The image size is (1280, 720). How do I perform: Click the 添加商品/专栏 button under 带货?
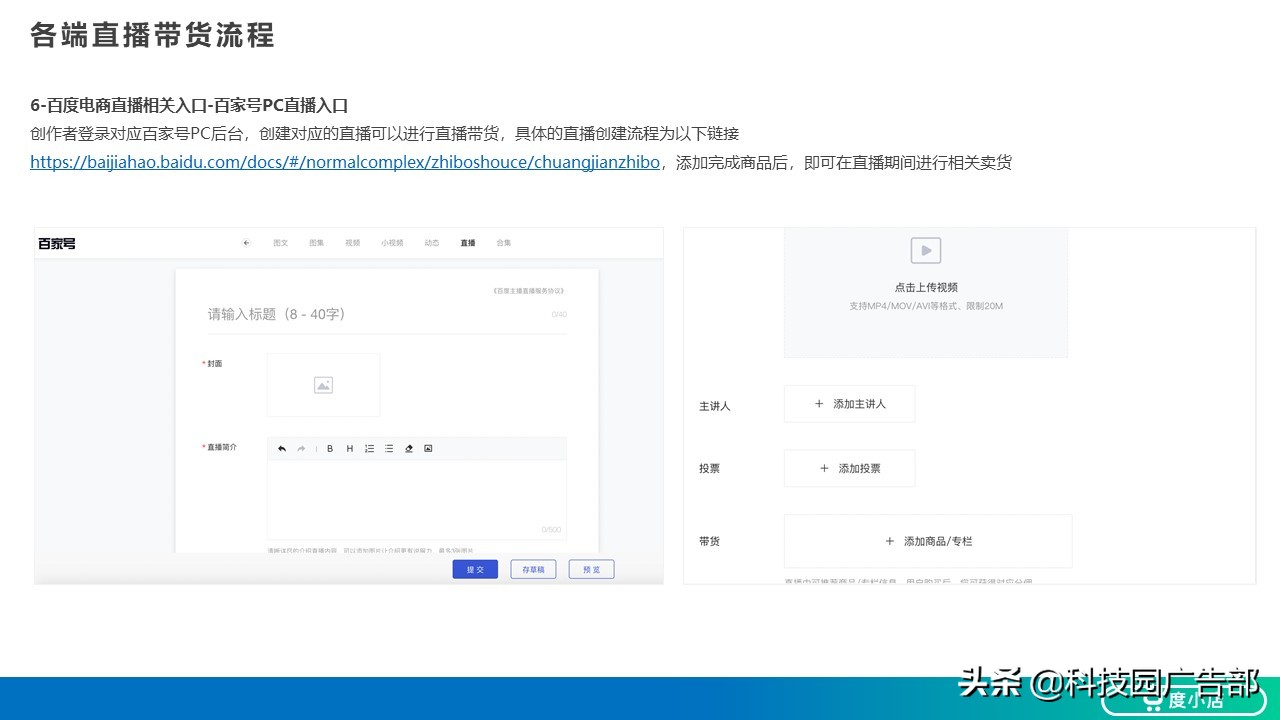[928, 540]
